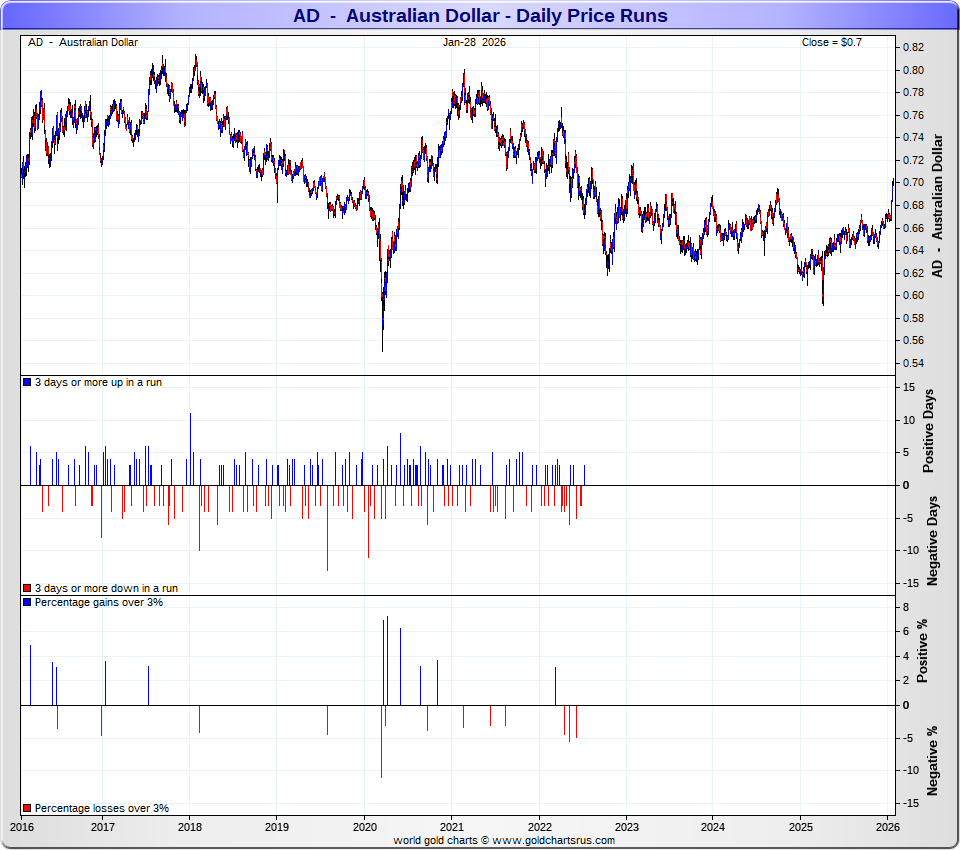The image size is (960, 850).
Task: Click the 'Close = $0.7' value
Action: tap(831, 42)
